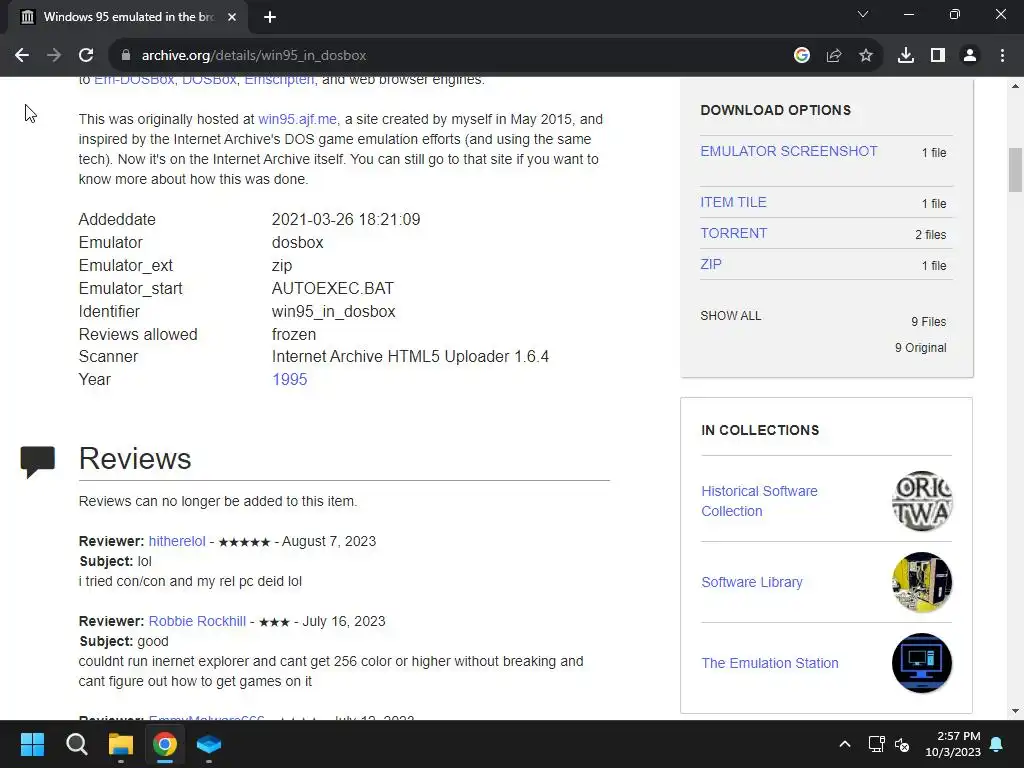The image size is (1024, 768).
Task: Open a new tab with plus button
Action: coord(270,17)
